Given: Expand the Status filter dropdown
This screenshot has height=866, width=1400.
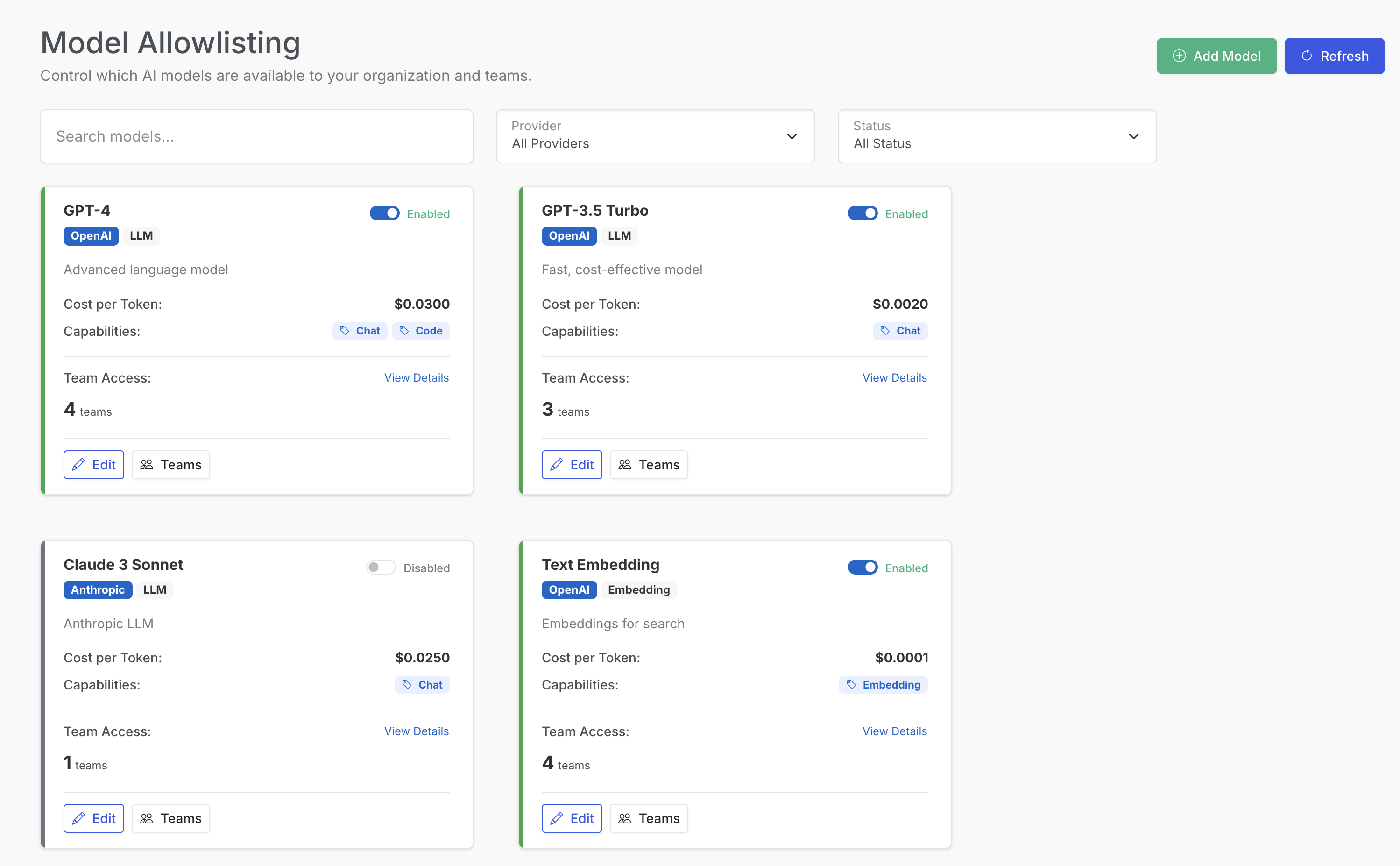Looking at the screenshot, I should [997, 136].
